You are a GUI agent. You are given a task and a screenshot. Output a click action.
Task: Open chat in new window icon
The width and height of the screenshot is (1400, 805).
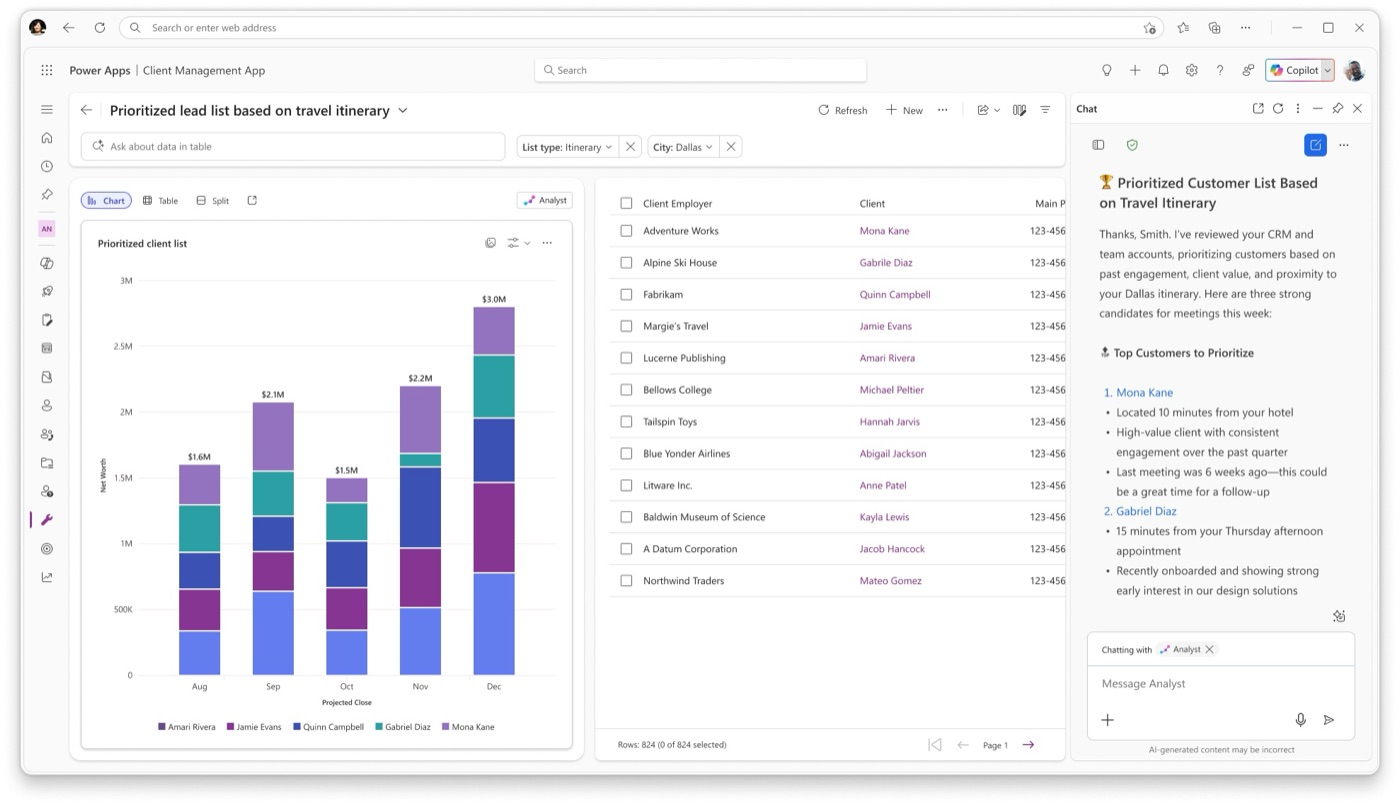click(1258, 108)
